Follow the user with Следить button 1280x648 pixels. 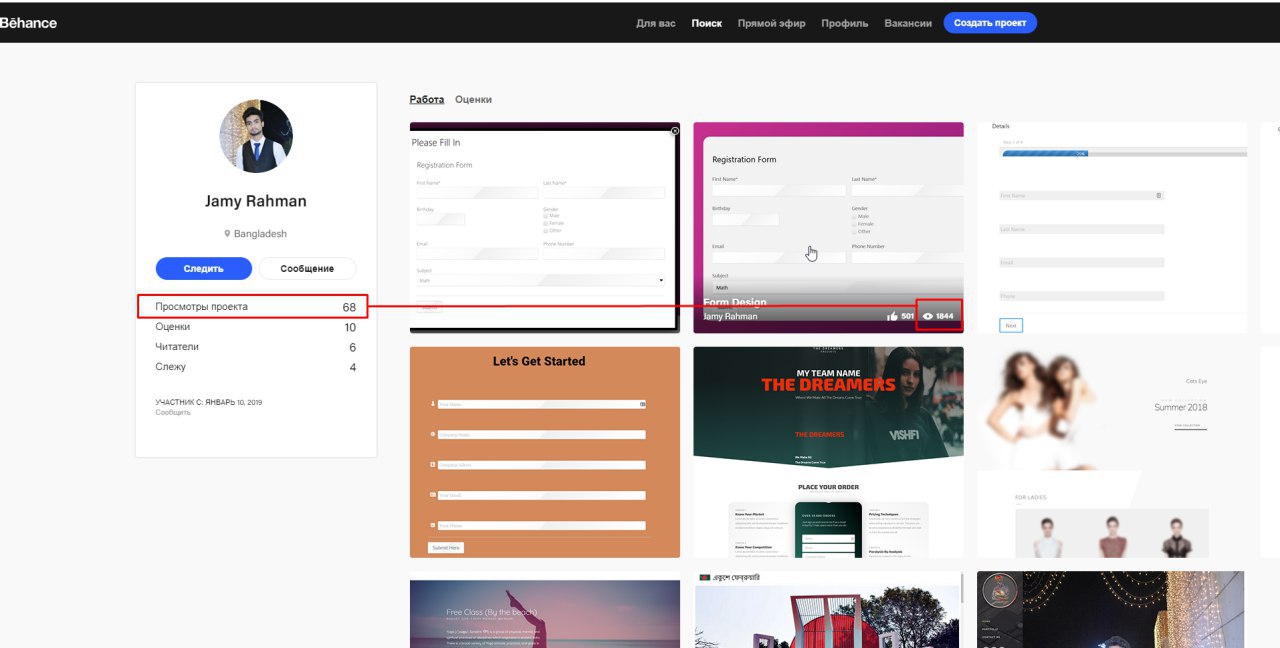click(x=204, y=268)
